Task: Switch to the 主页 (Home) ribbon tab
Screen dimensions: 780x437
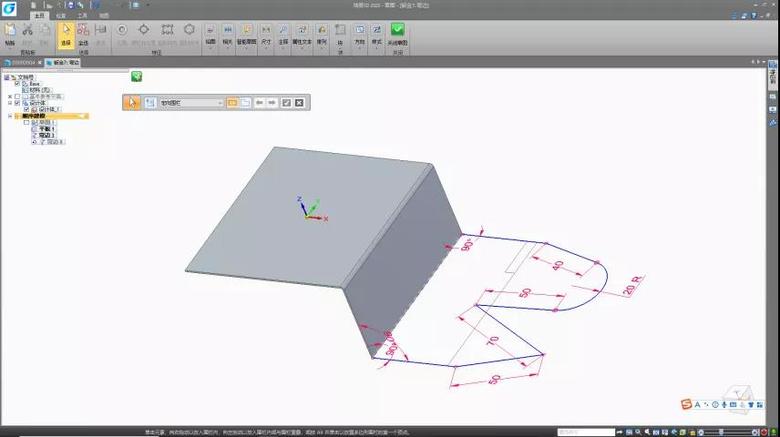Action: point(40,16)
